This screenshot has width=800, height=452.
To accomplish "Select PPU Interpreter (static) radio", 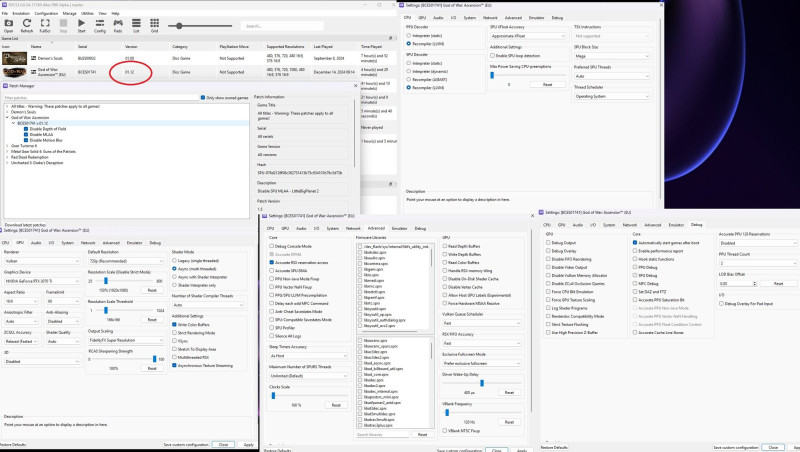I will [409, 36].
